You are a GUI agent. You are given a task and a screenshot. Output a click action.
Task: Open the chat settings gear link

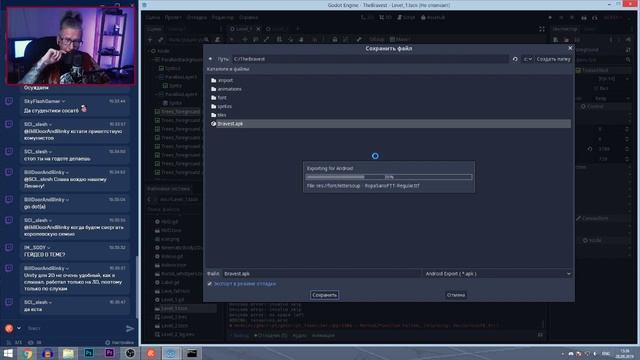coord(120,342)
